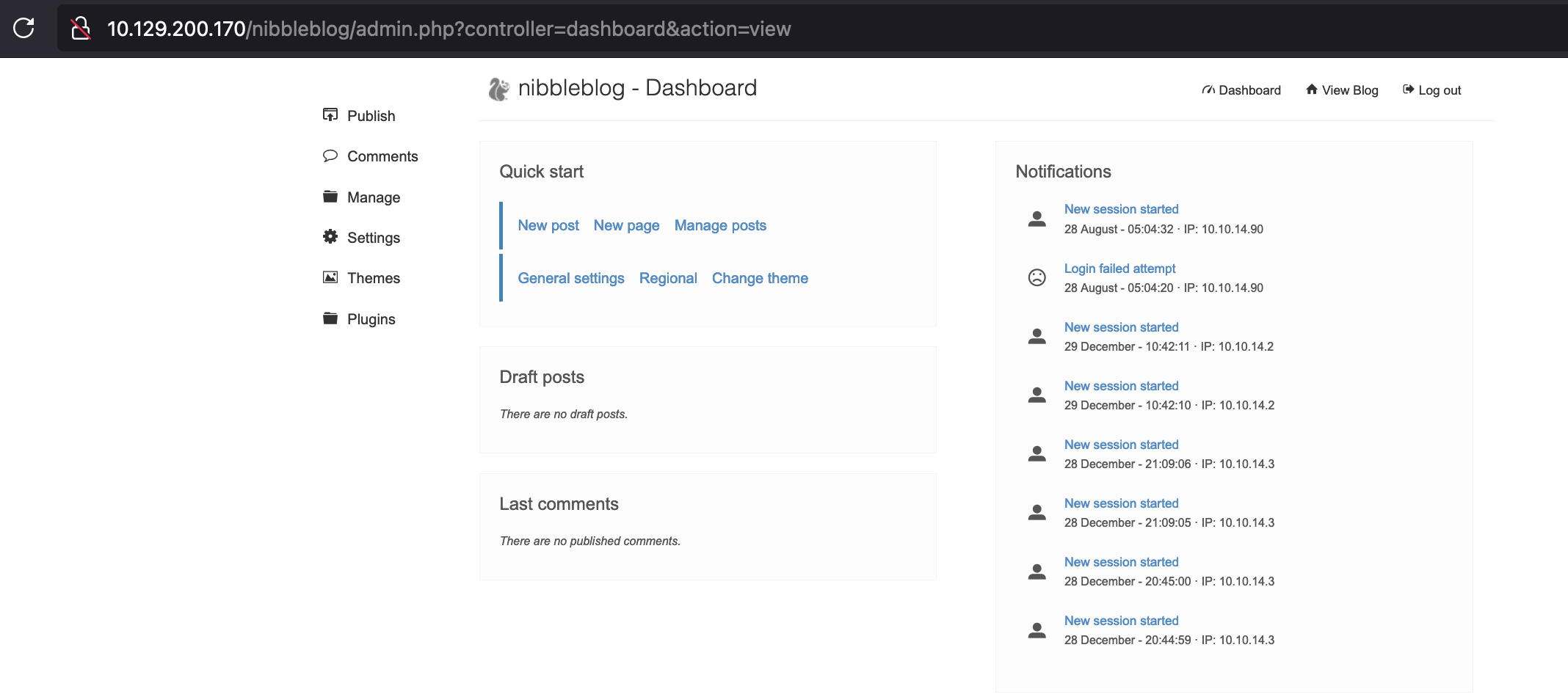Click the 'Last comments' heading
Screen dimensions: 1568x697
(559, 504)
